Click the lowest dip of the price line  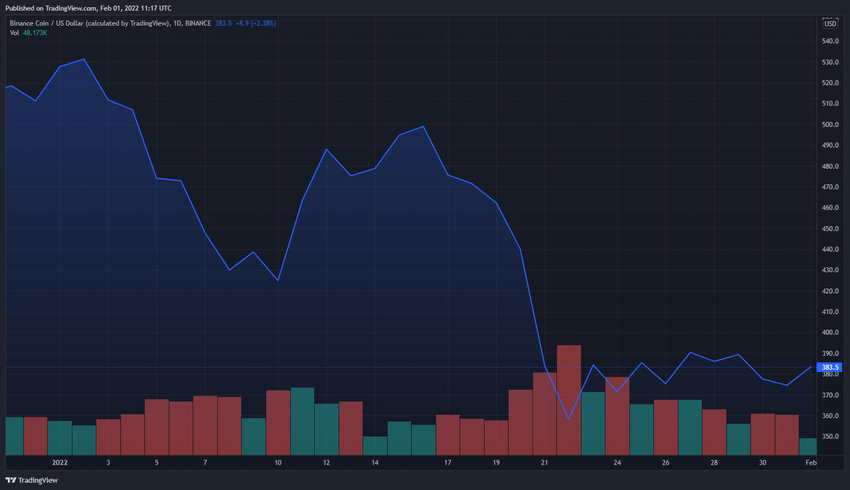[569, 419]
